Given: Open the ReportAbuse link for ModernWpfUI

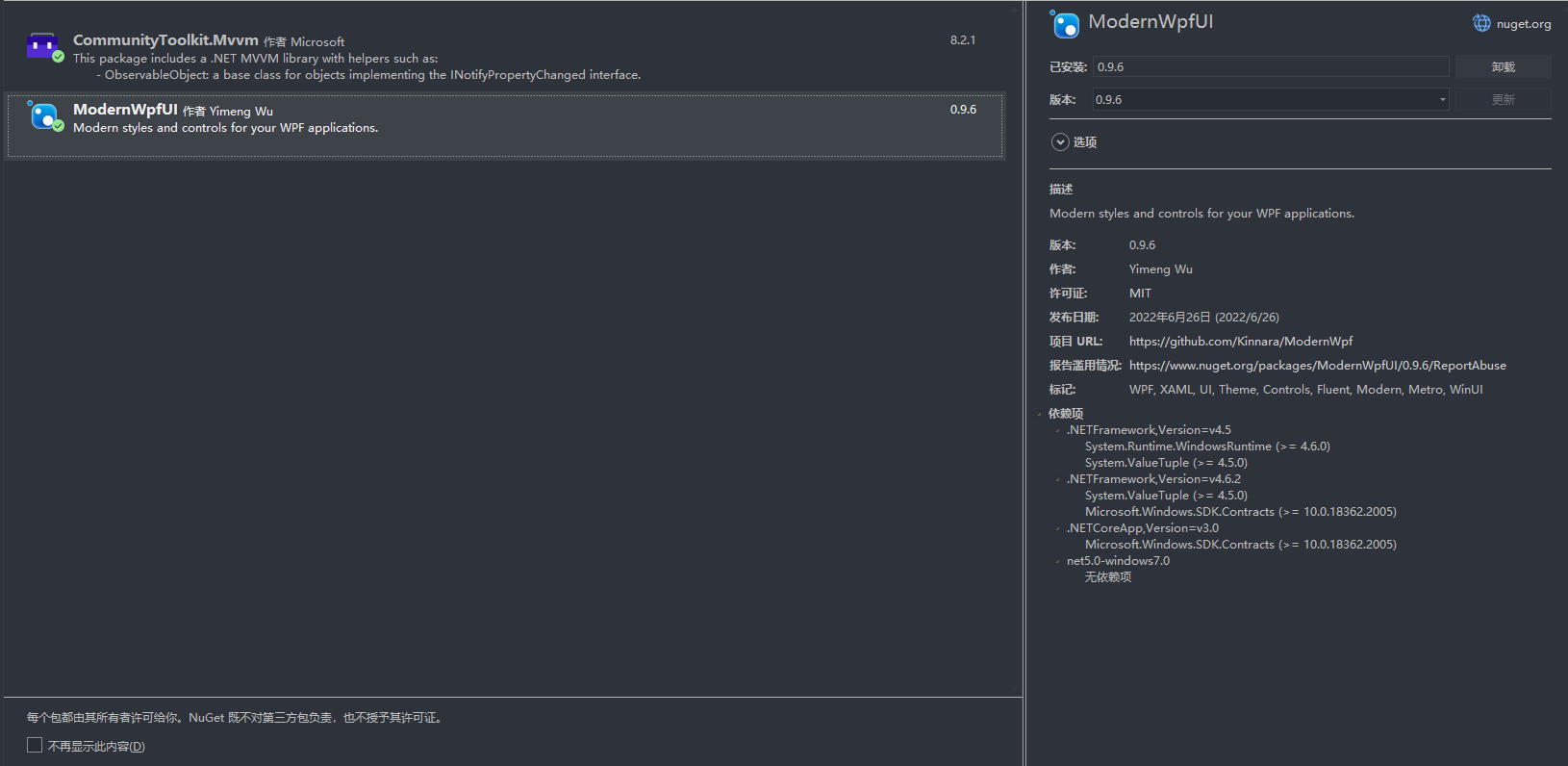Looking at the screenshot, I should pos(1317,366).
